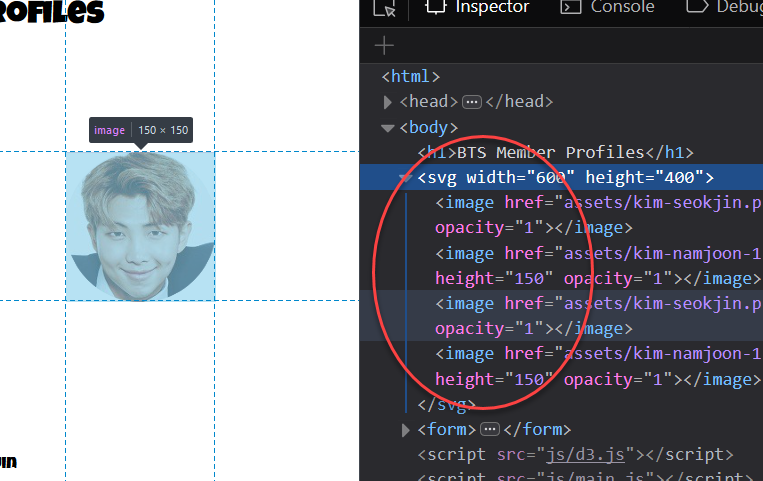Select the h1 BTS Member Profiles node
Screen dimensions: 763x481
pyautogui.click(x=555, y=152)
